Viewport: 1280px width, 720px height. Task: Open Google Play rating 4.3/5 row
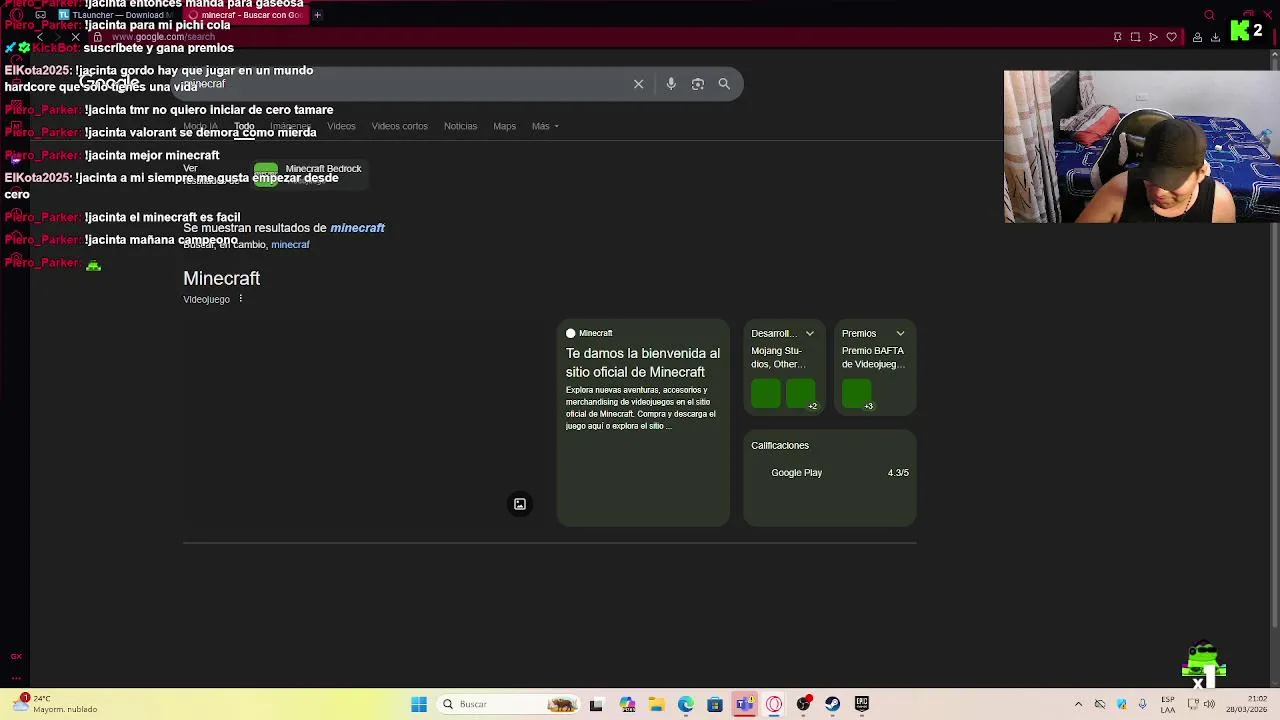click(830, 473)
